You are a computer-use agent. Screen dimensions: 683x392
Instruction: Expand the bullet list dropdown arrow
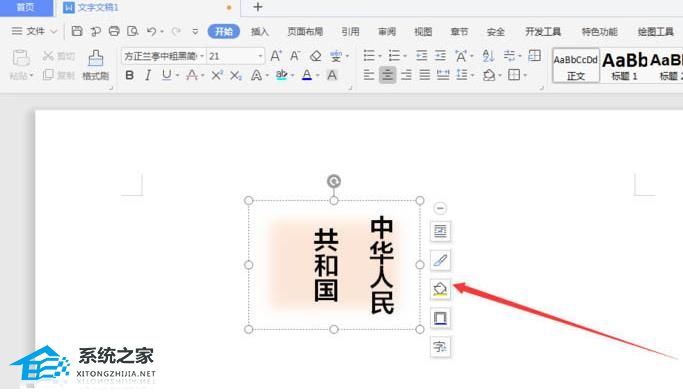[380, 56]
